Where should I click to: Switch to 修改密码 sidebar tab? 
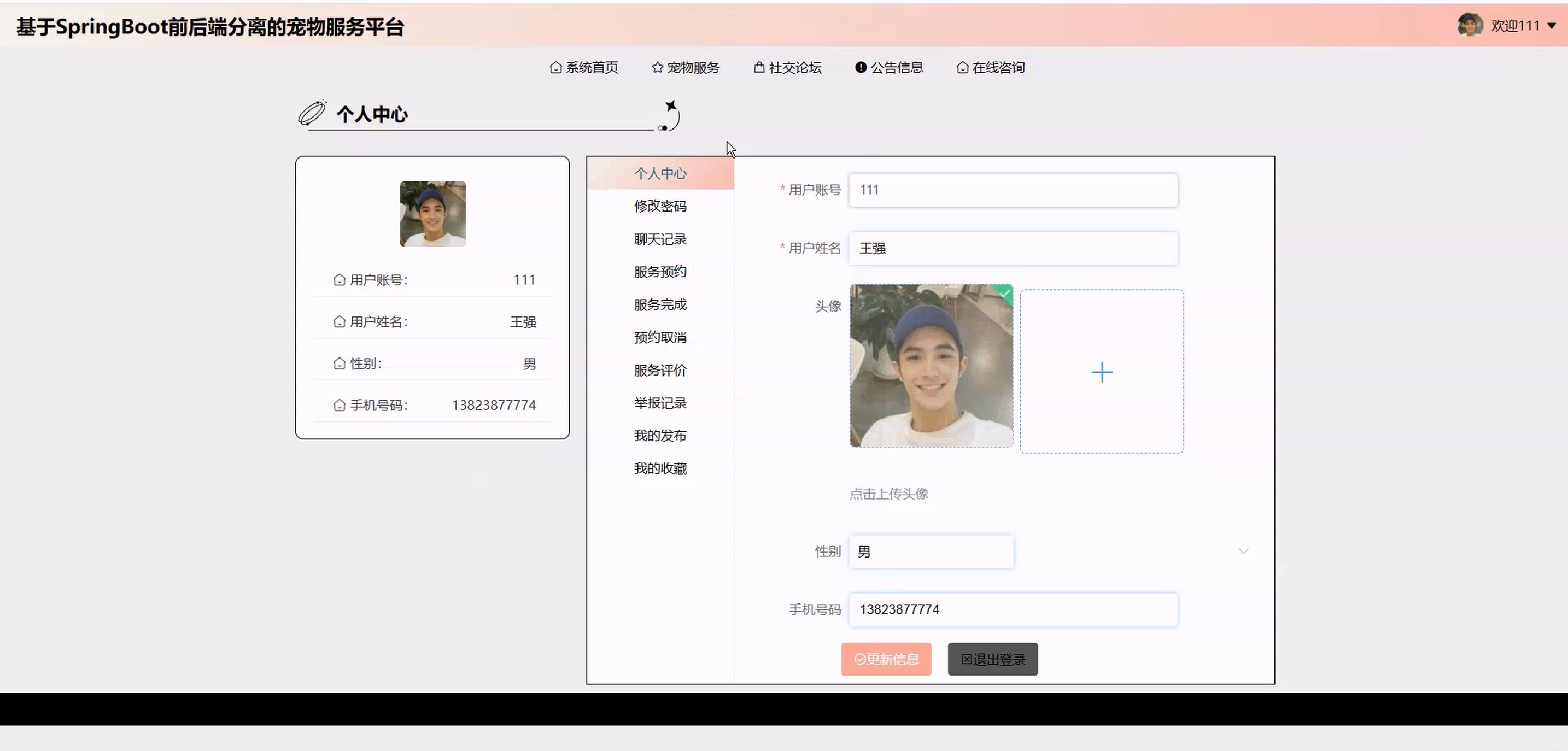click(660, 206)
